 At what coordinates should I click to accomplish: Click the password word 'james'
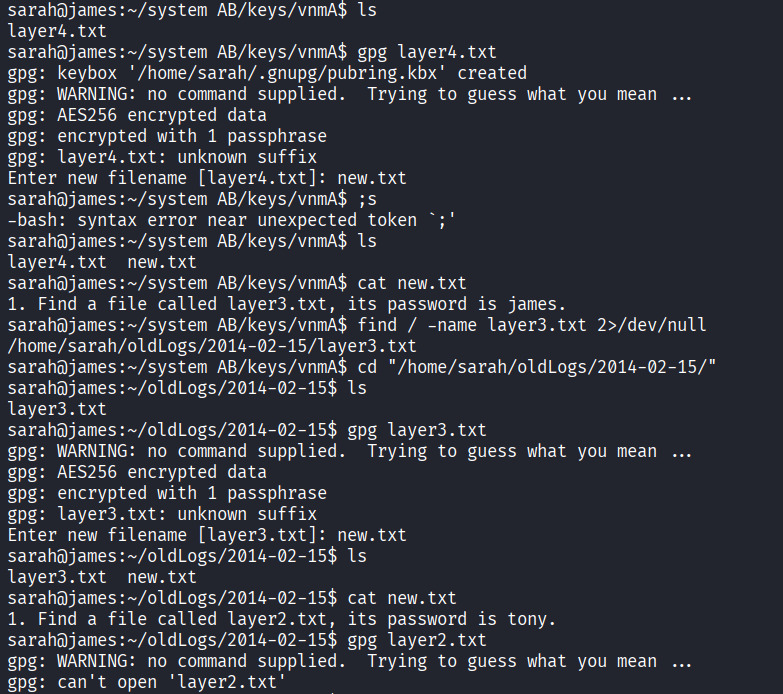pyautogui.click(x=535, y=304)
